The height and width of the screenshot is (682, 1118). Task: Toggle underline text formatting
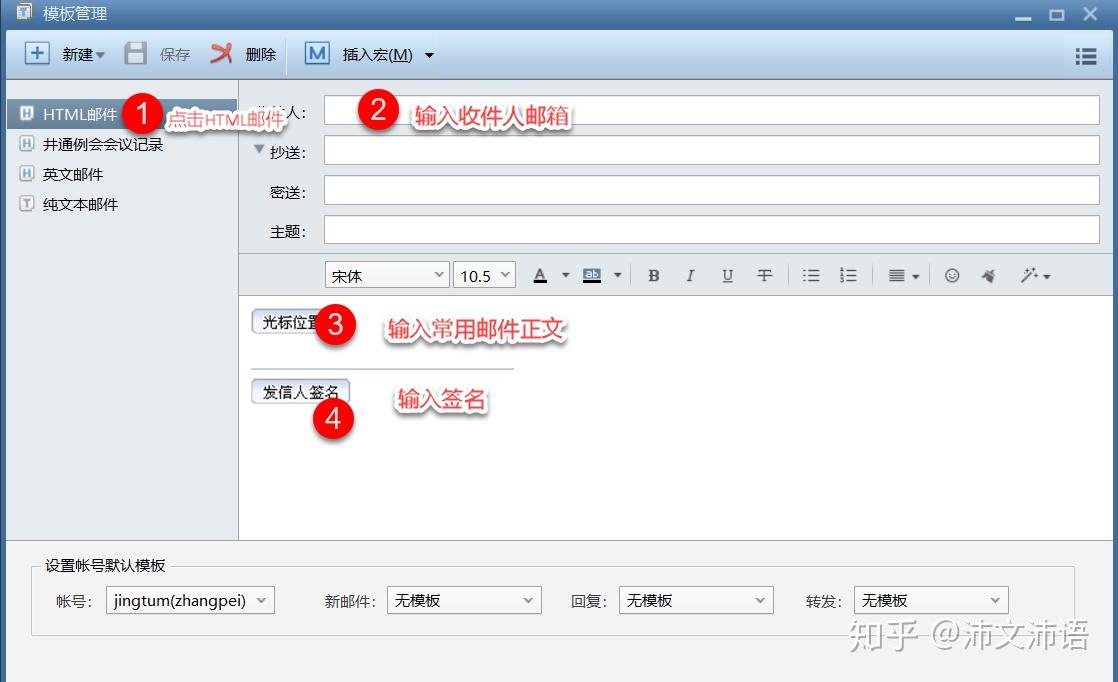pos(727,274)
